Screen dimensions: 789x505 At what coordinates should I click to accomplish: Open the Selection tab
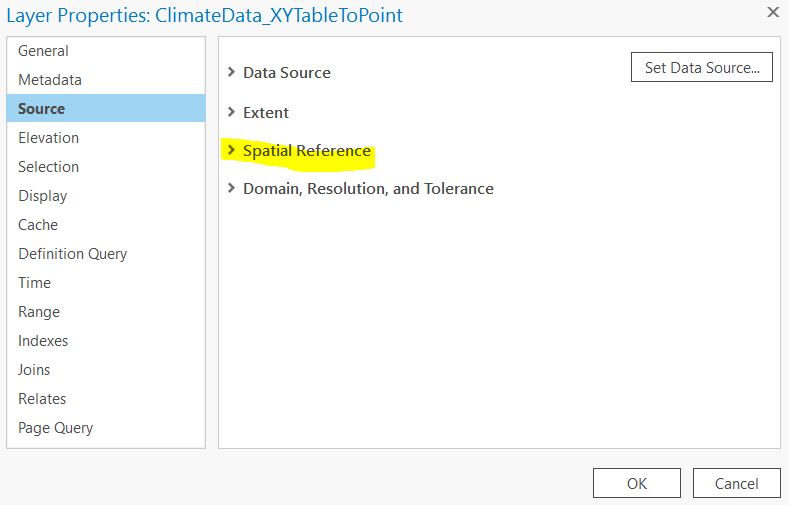pos(48,167)
